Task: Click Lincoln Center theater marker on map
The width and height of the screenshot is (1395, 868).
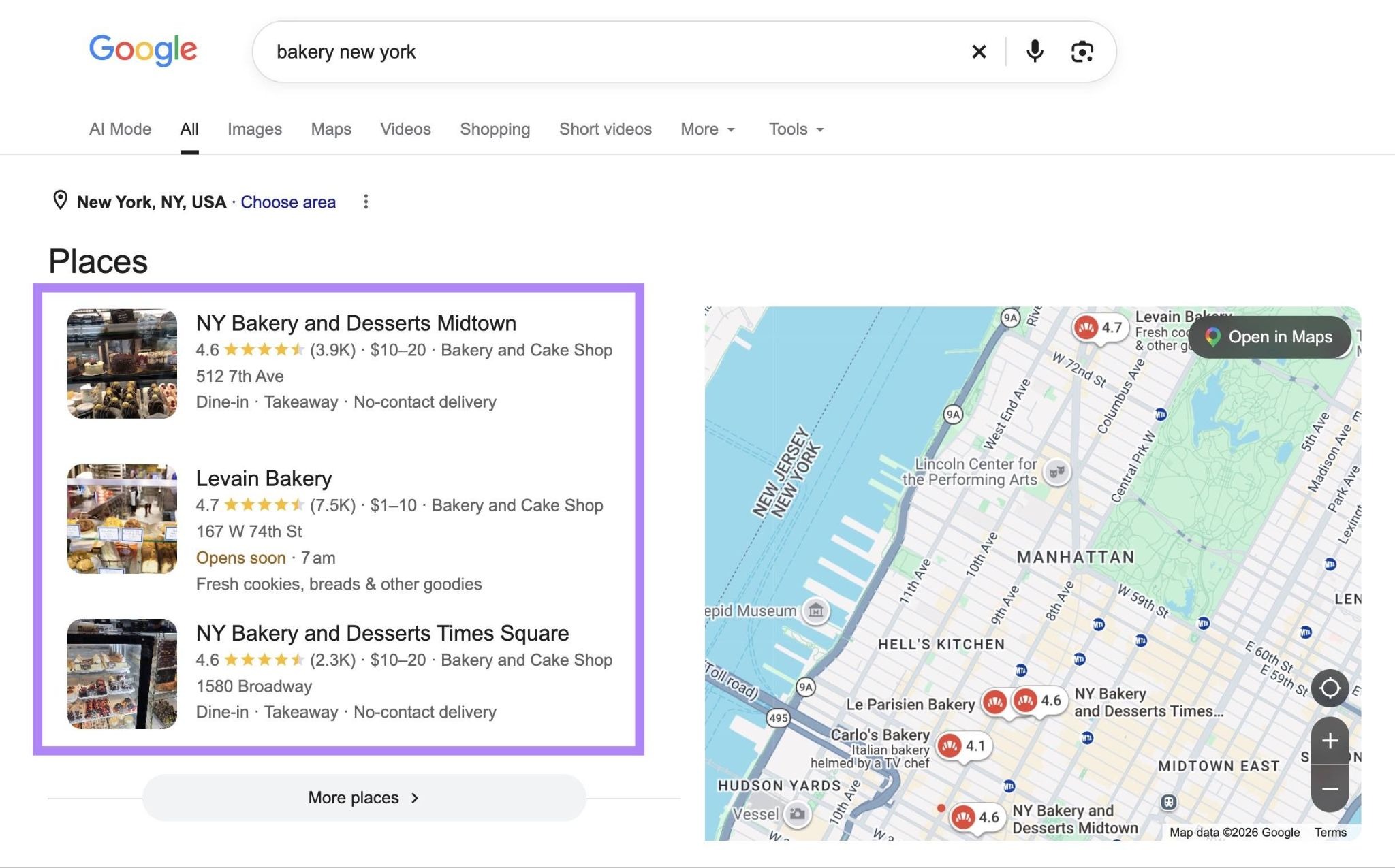Action: click(1056, 471)
